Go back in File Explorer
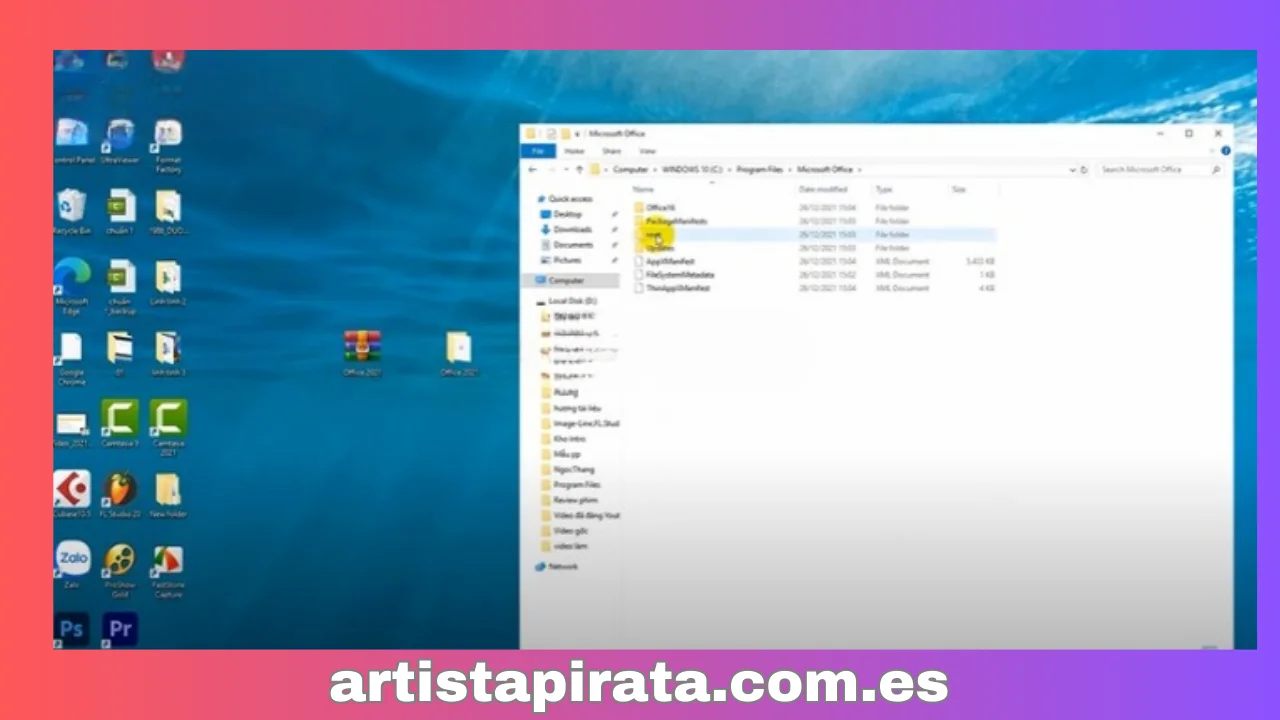The image size is (1280, 720). tap(533, 170)
